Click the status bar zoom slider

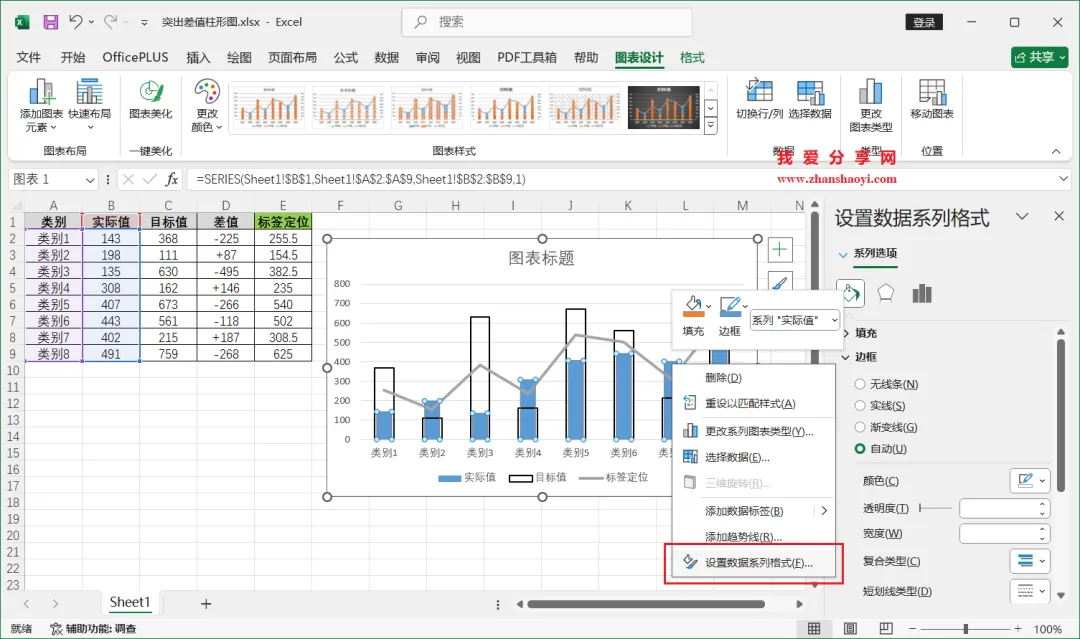[x=966, y=629]
